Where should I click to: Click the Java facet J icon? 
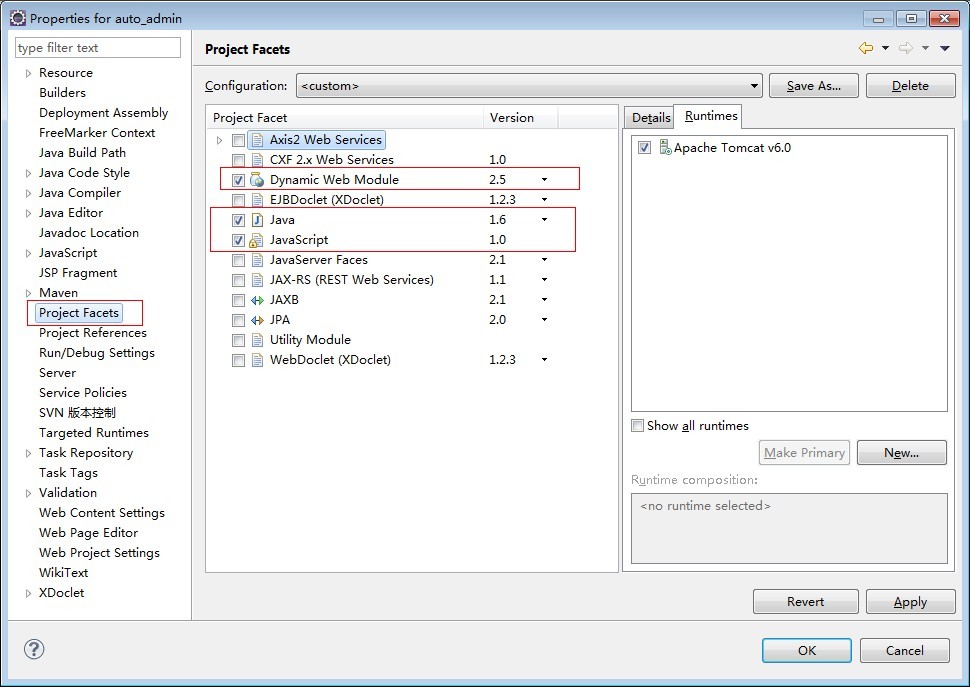257,220
